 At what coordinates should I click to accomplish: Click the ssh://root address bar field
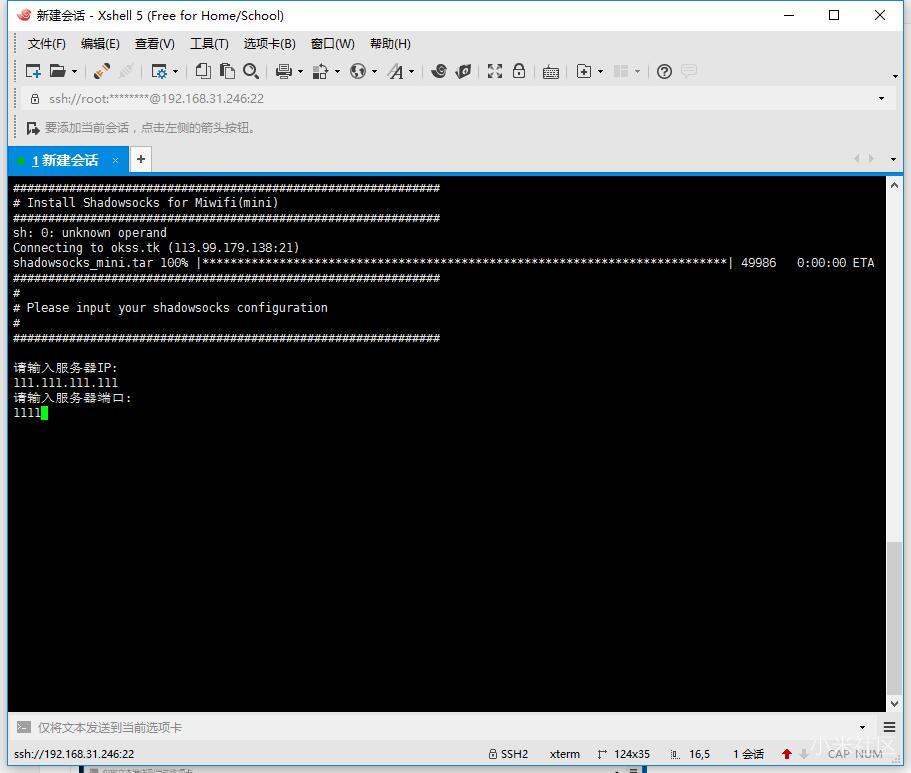click(x=449, y=99)
